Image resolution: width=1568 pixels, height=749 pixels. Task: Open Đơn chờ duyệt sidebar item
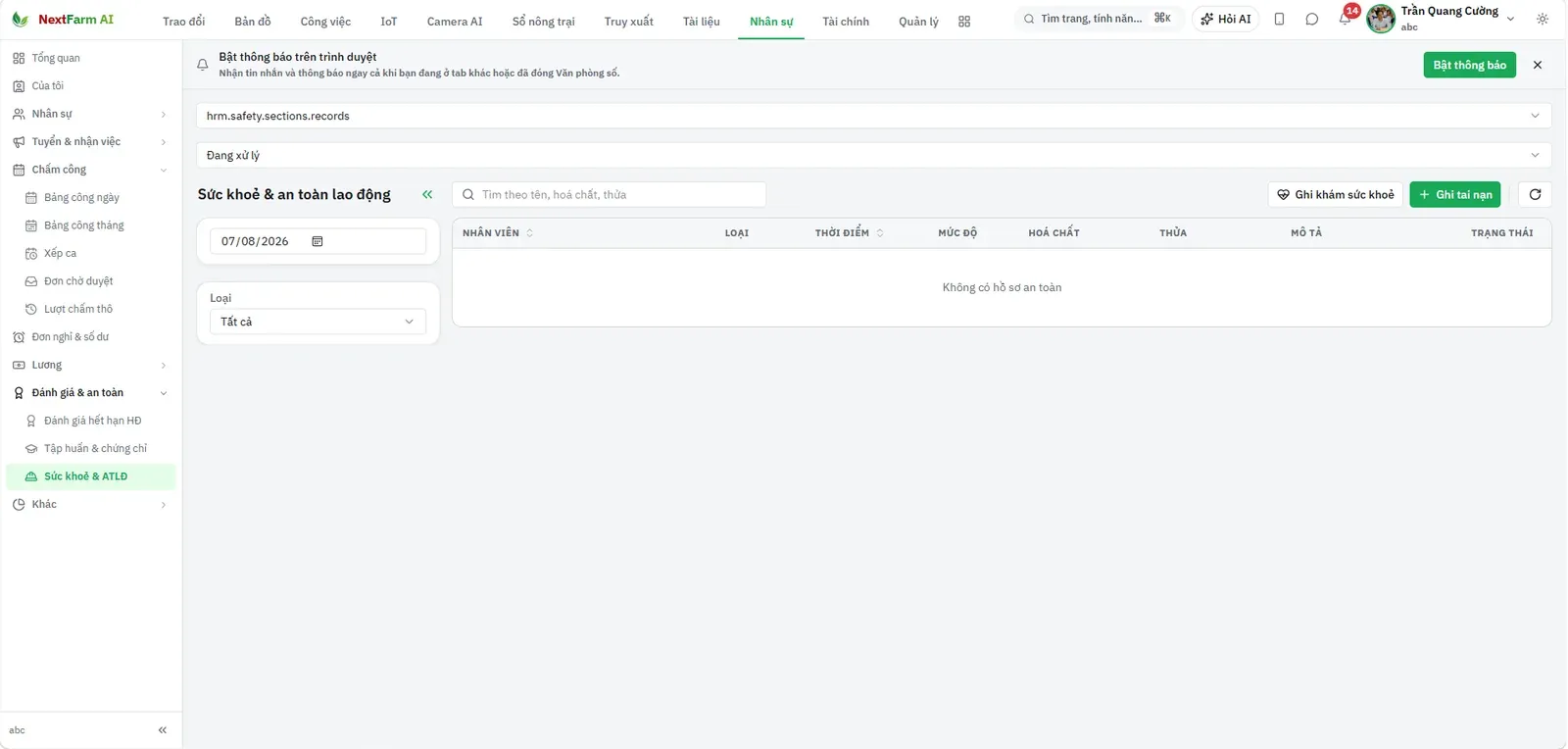coord(91,281)
